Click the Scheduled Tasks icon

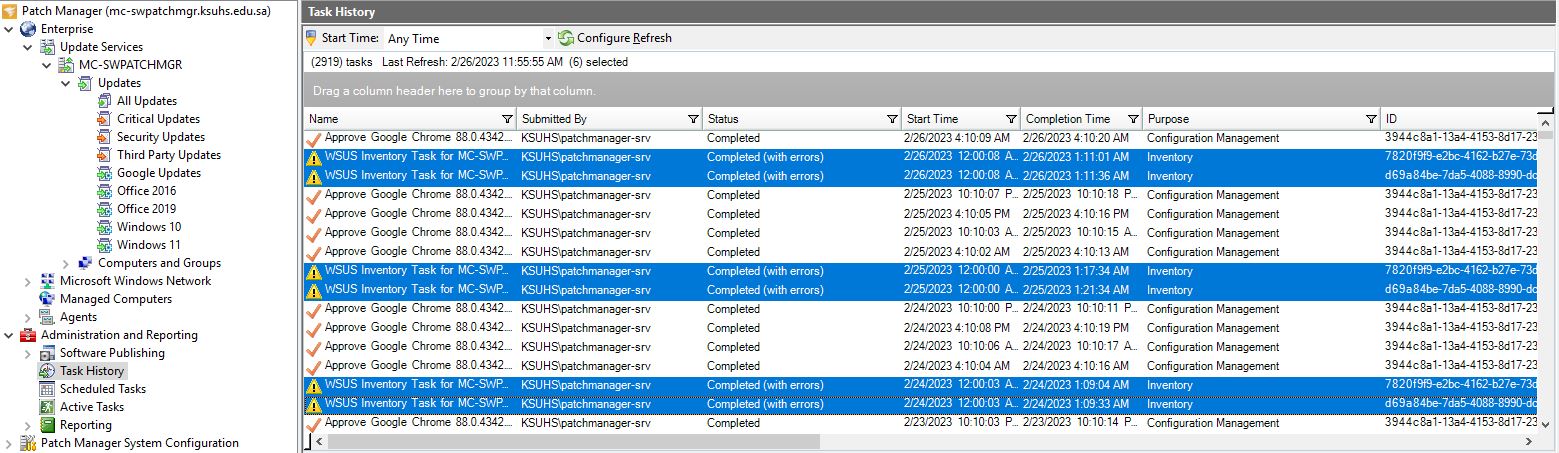pos(47,389)
